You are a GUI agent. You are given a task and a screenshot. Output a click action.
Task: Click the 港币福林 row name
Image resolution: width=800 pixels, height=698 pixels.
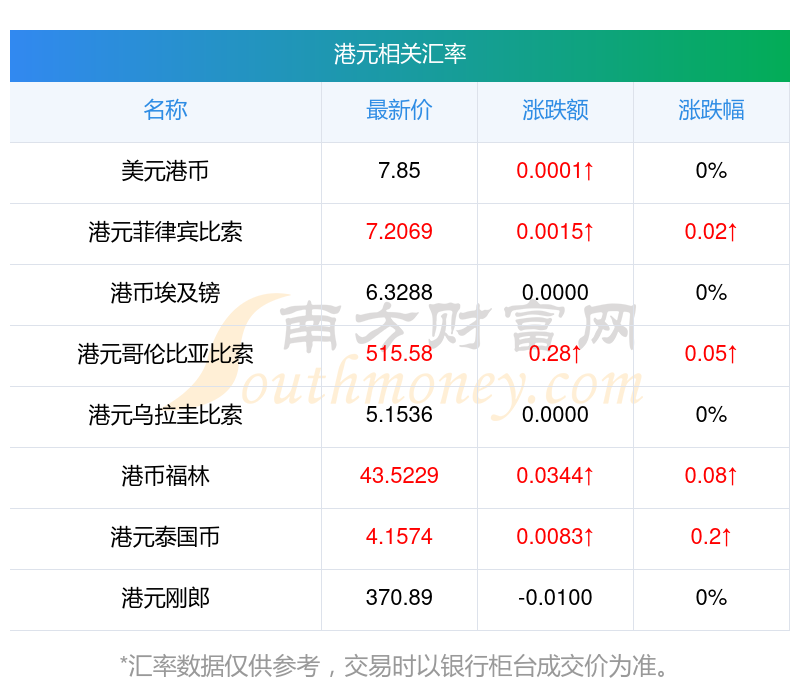click(165, 476)
